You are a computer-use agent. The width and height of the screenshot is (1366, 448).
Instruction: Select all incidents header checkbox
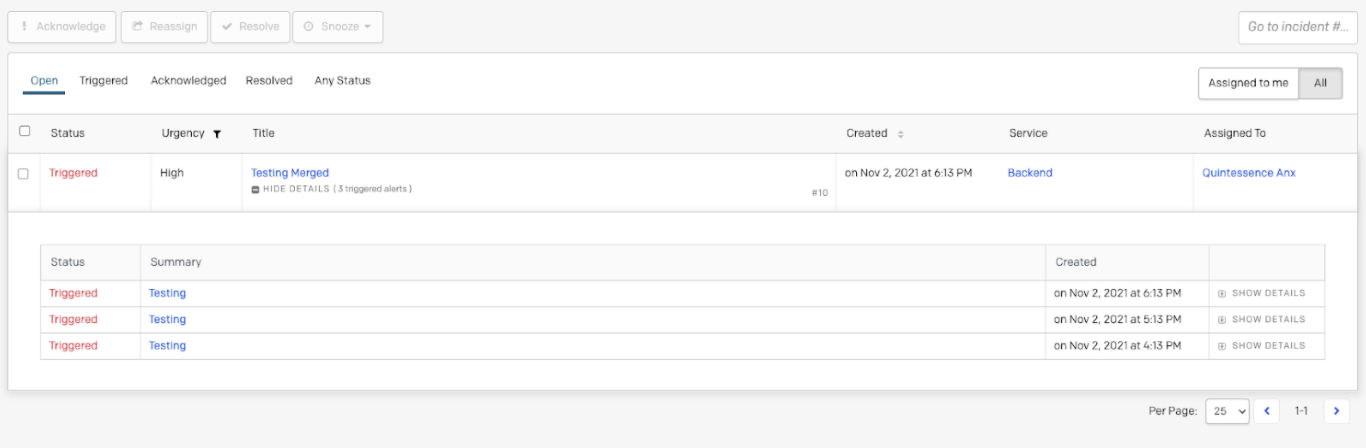pos(25,131)
